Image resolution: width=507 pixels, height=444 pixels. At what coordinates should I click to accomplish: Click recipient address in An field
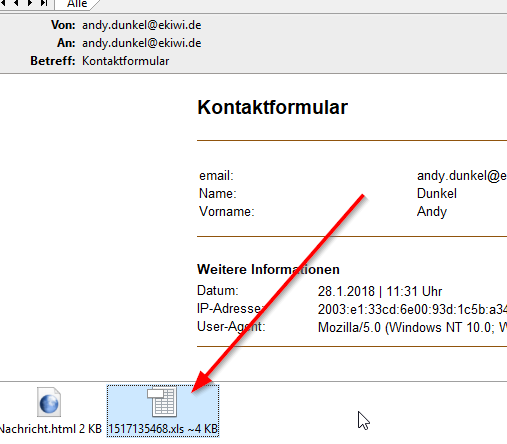coord(142,43)
